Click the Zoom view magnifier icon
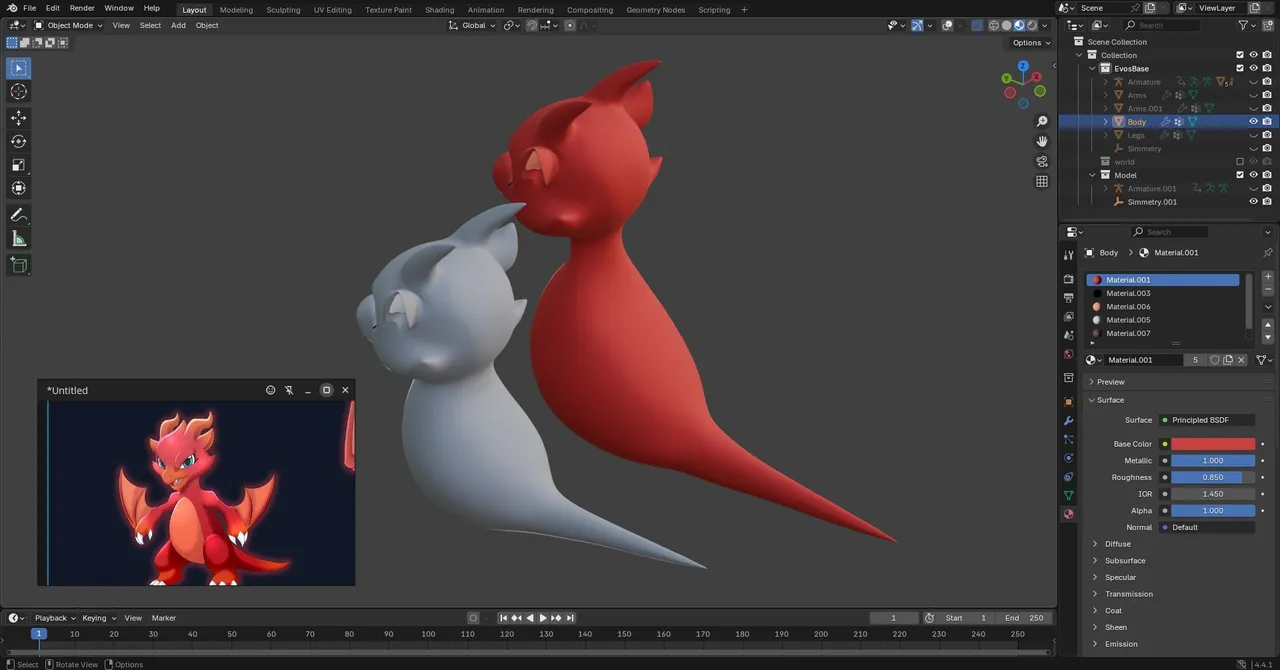Image resolution: width=1280 pixels, height=670 pixels. coord(1042,121)
